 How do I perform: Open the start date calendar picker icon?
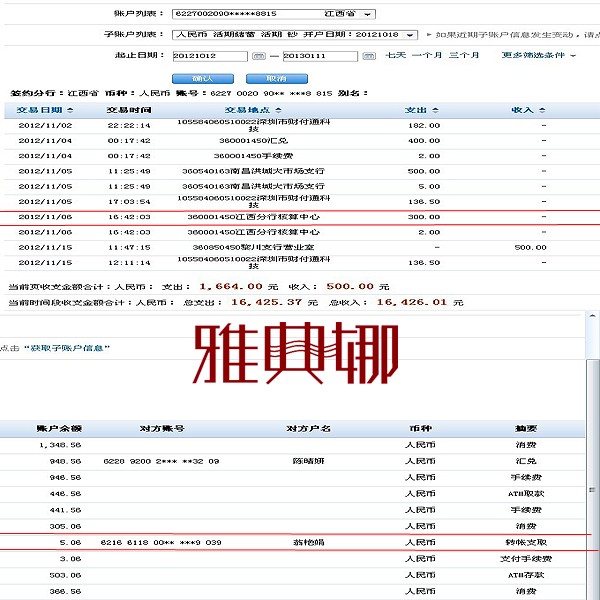pos(259,56)
